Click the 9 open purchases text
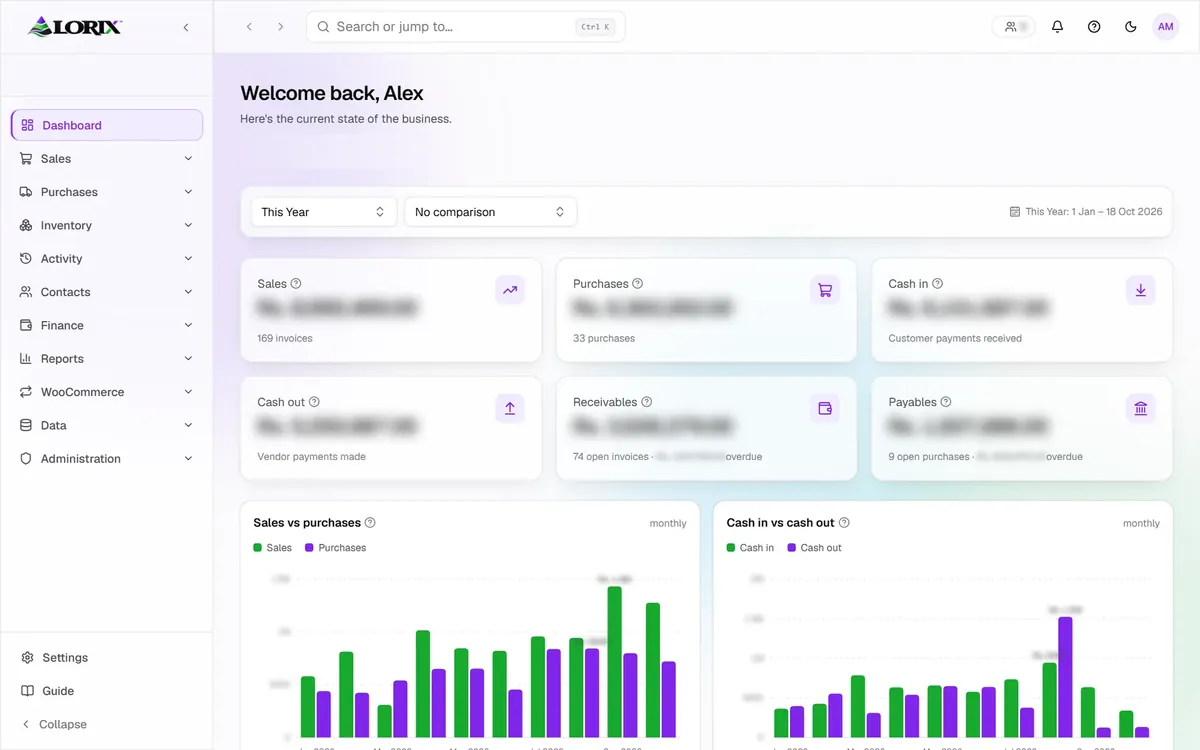The height and width of the screenshot is (750, 1200). [929, 457]
